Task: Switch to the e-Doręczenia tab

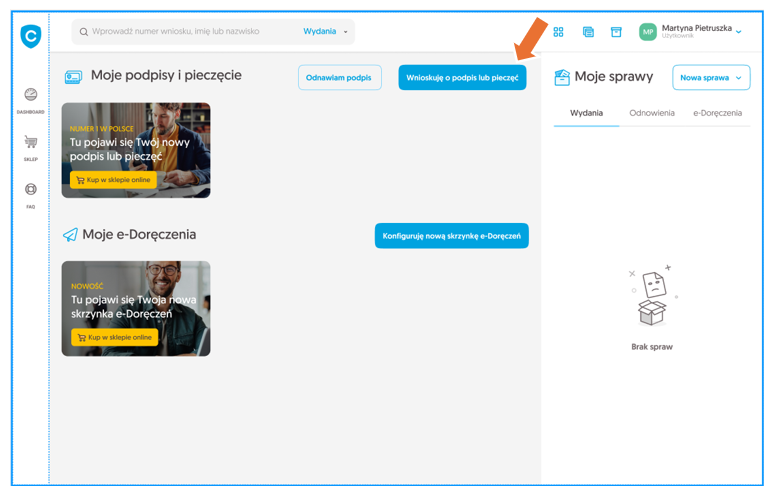Action: [x=717, y=113]
